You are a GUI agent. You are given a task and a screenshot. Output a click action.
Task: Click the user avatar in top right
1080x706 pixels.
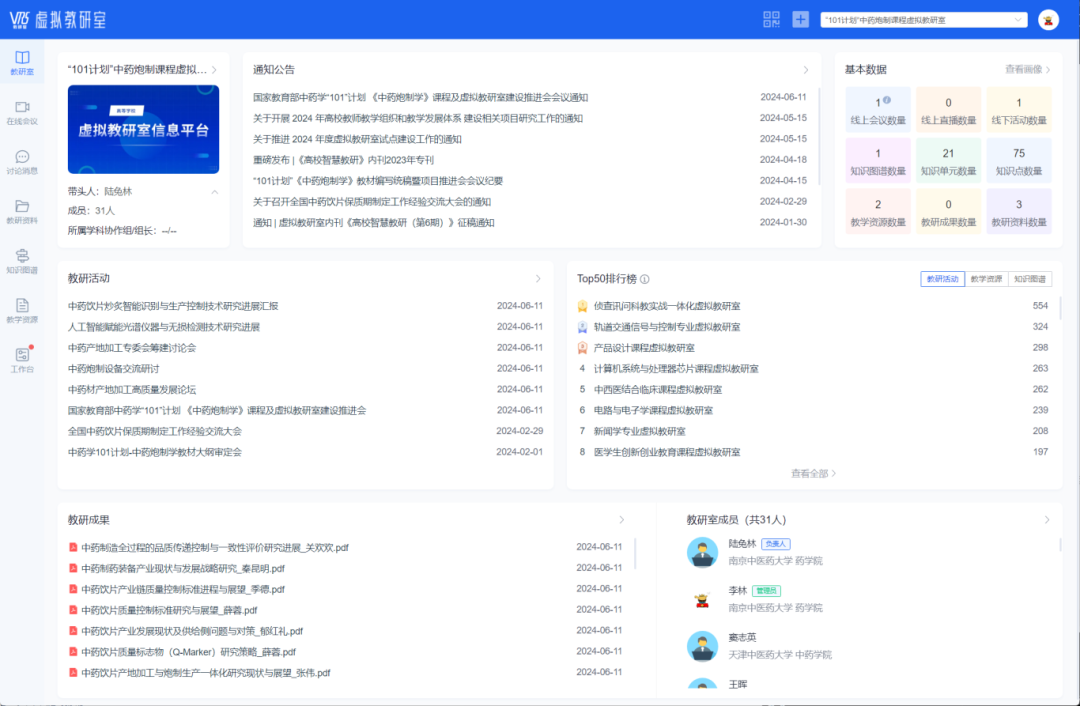pos(1048,20)
